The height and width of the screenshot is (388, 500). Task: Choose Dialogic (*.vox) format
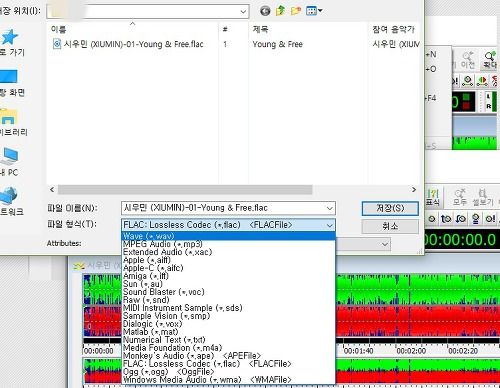click(228, 324)
